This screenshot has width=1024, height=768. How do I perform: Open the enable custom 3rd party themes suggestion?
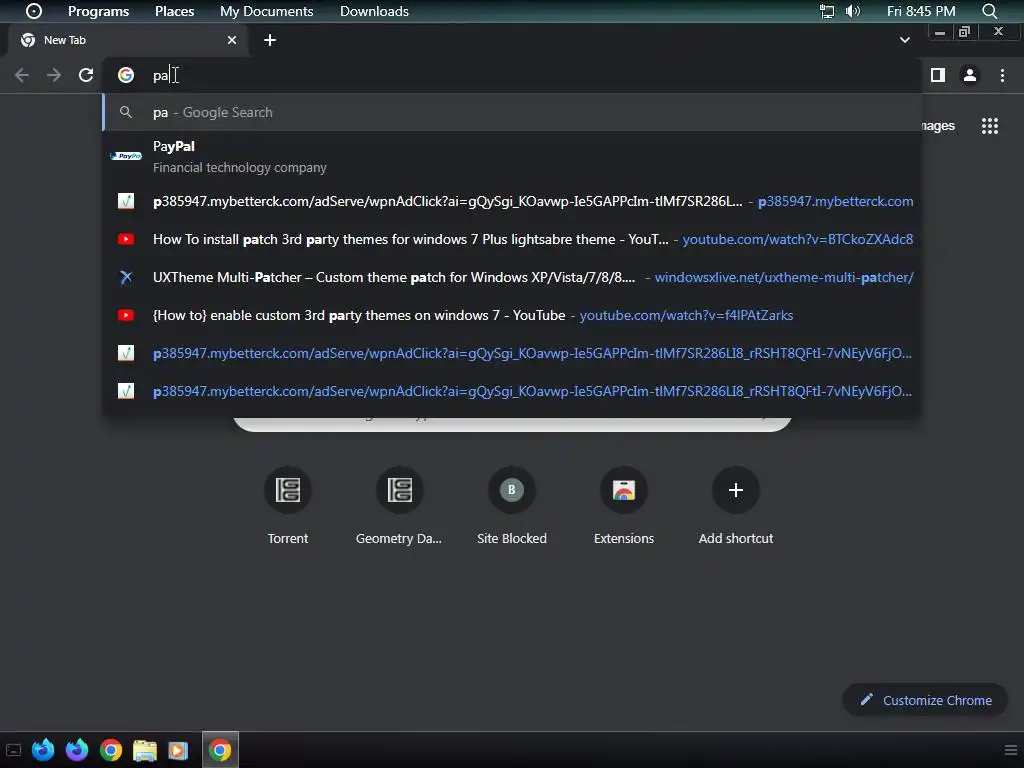512,315
